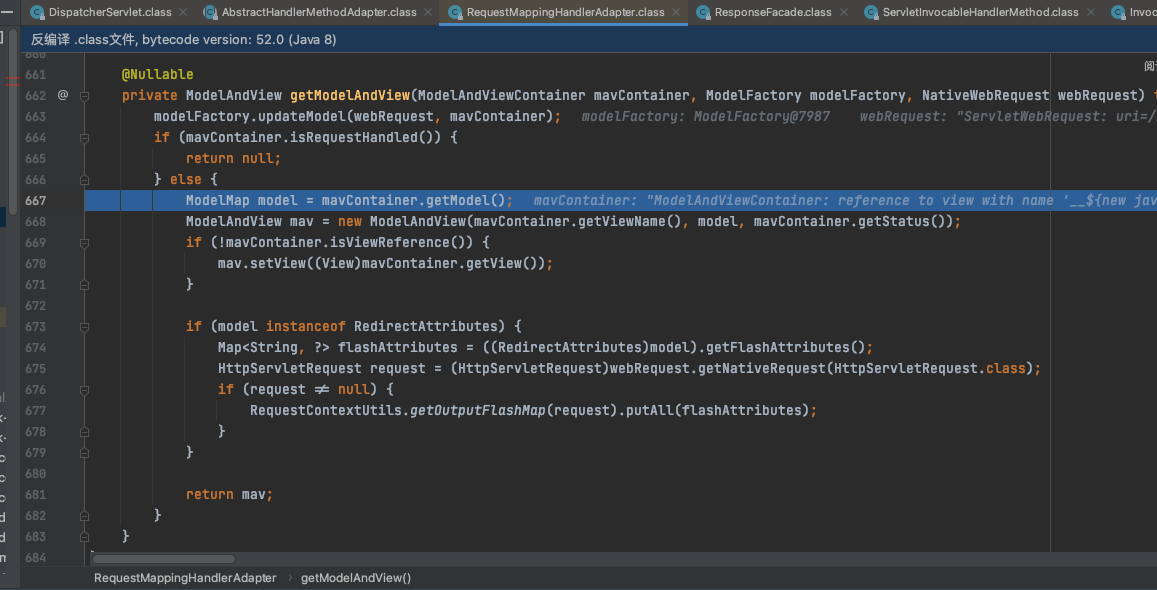Click the RequestMappingHandlerAdapter breadcrumb
1157x590 pixels.
(185, 578)
